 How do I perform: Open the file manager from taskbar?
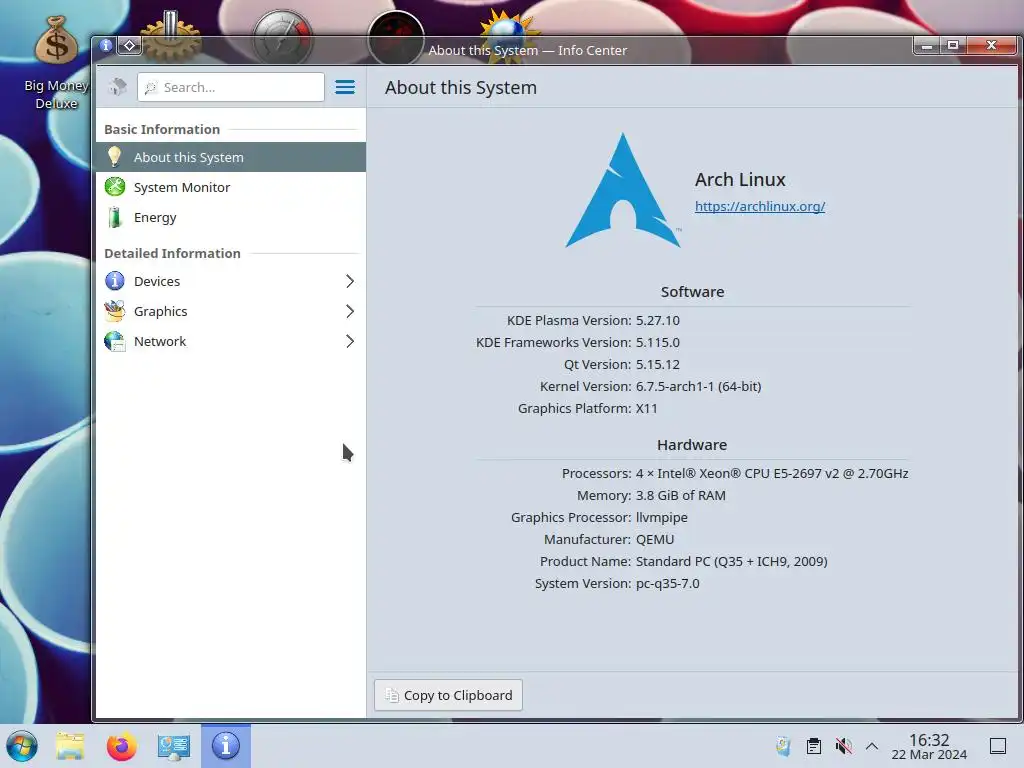pos(70,746)
